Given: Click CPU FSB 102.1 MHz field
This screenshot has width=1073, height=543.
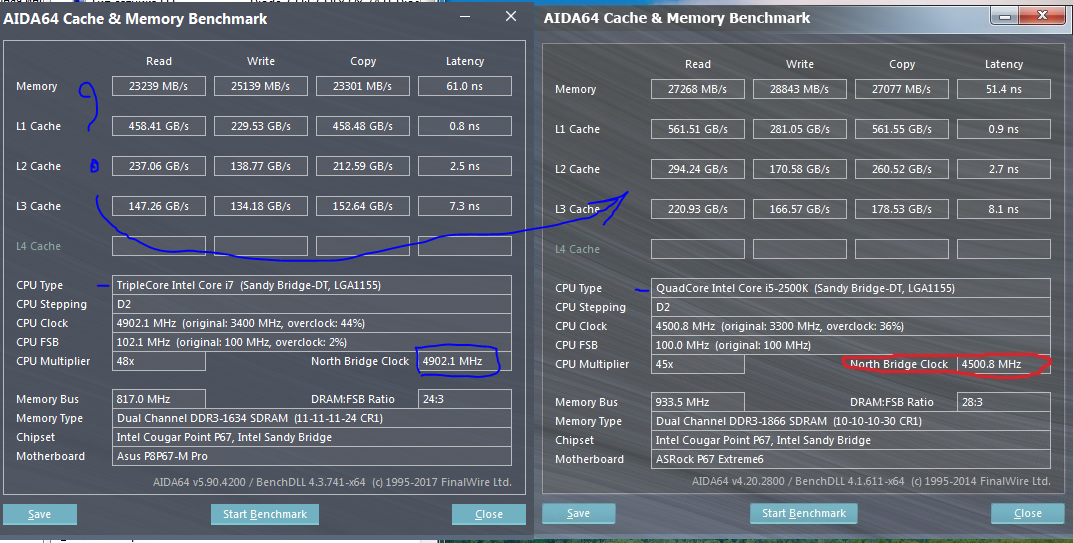Looking at the screenshot, I should tap(311, 342).
